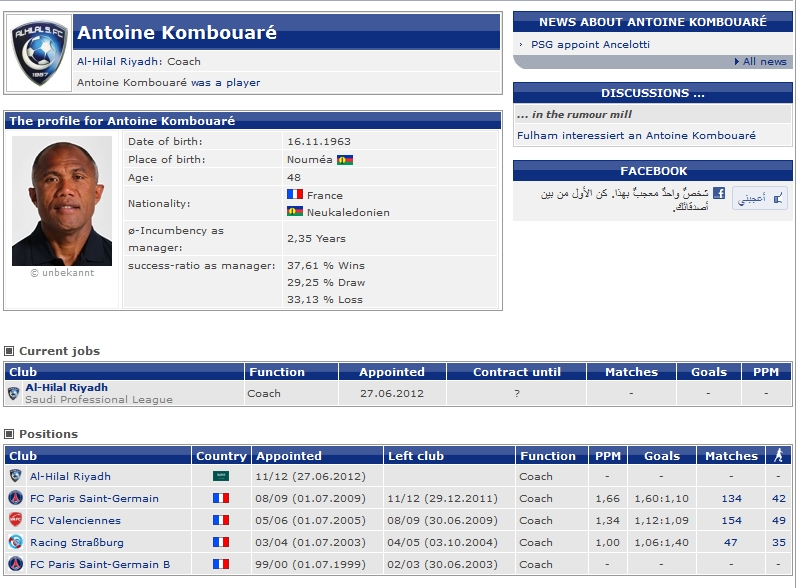Click the Left club column header
The width and height of the screenshot is (796, 588).
[x=449, y=455]
